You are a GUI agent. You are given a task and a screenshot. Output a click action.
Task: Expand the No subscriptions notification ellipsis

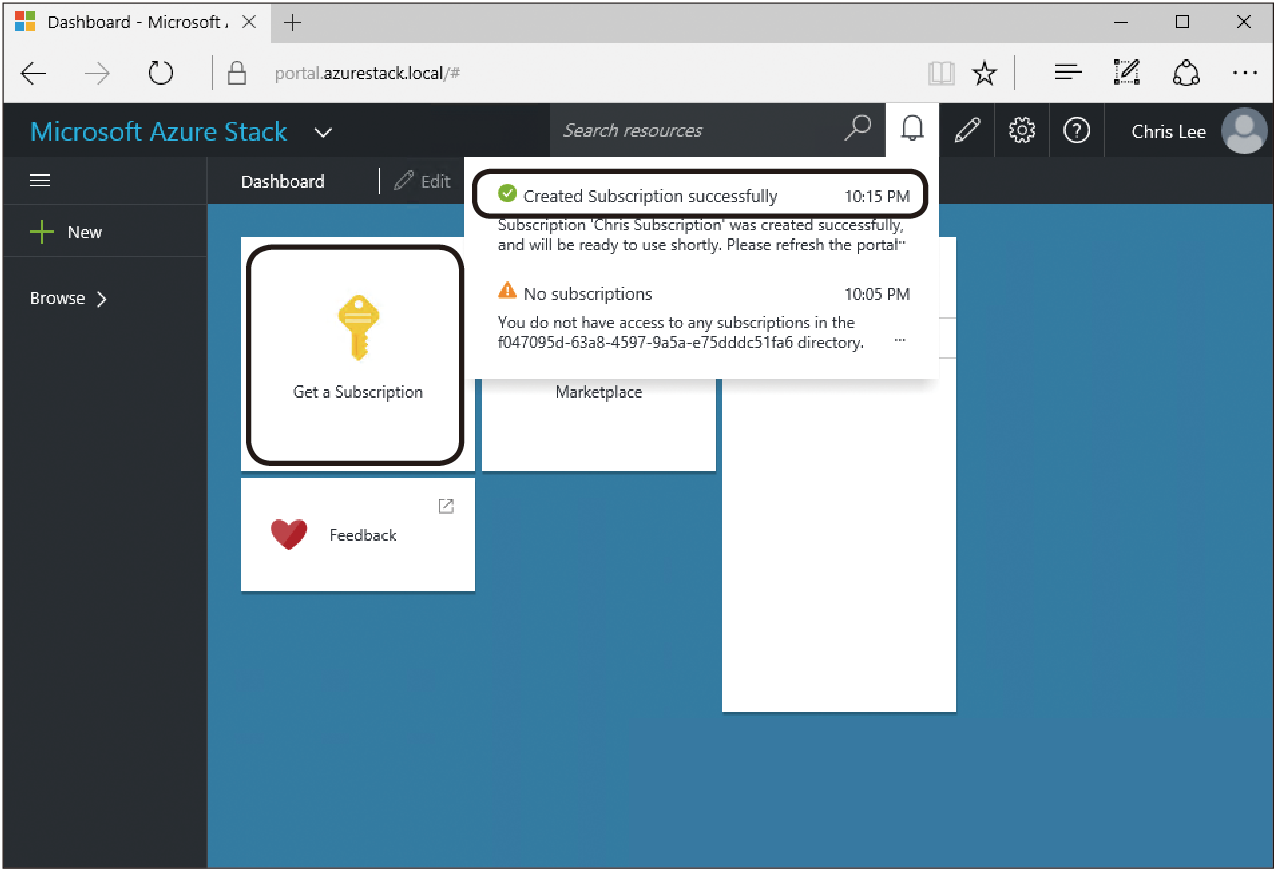pyautogui.click(x=900, y=341)
